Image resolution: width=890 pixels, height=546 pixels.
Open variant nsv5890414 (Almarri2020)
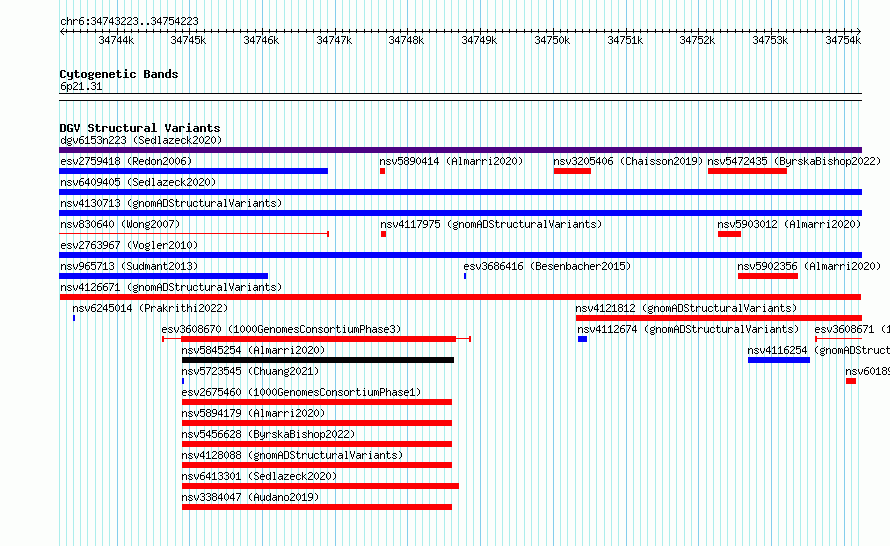pyautogui.click(x=451, y=161)
